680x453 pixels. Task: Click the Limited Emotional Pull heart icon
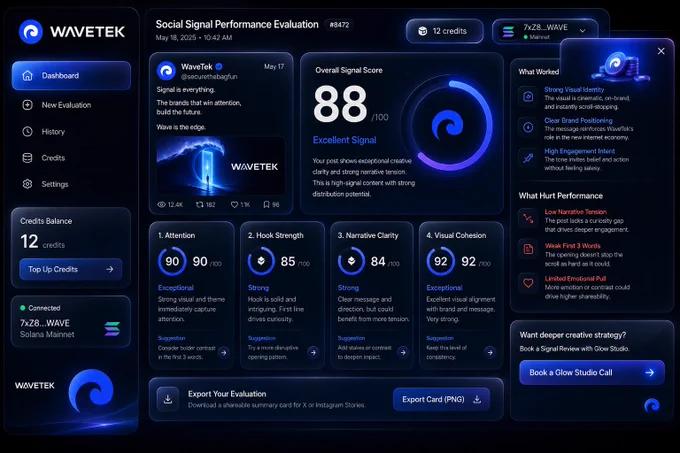pyautogui.click(x=528, y=283)
